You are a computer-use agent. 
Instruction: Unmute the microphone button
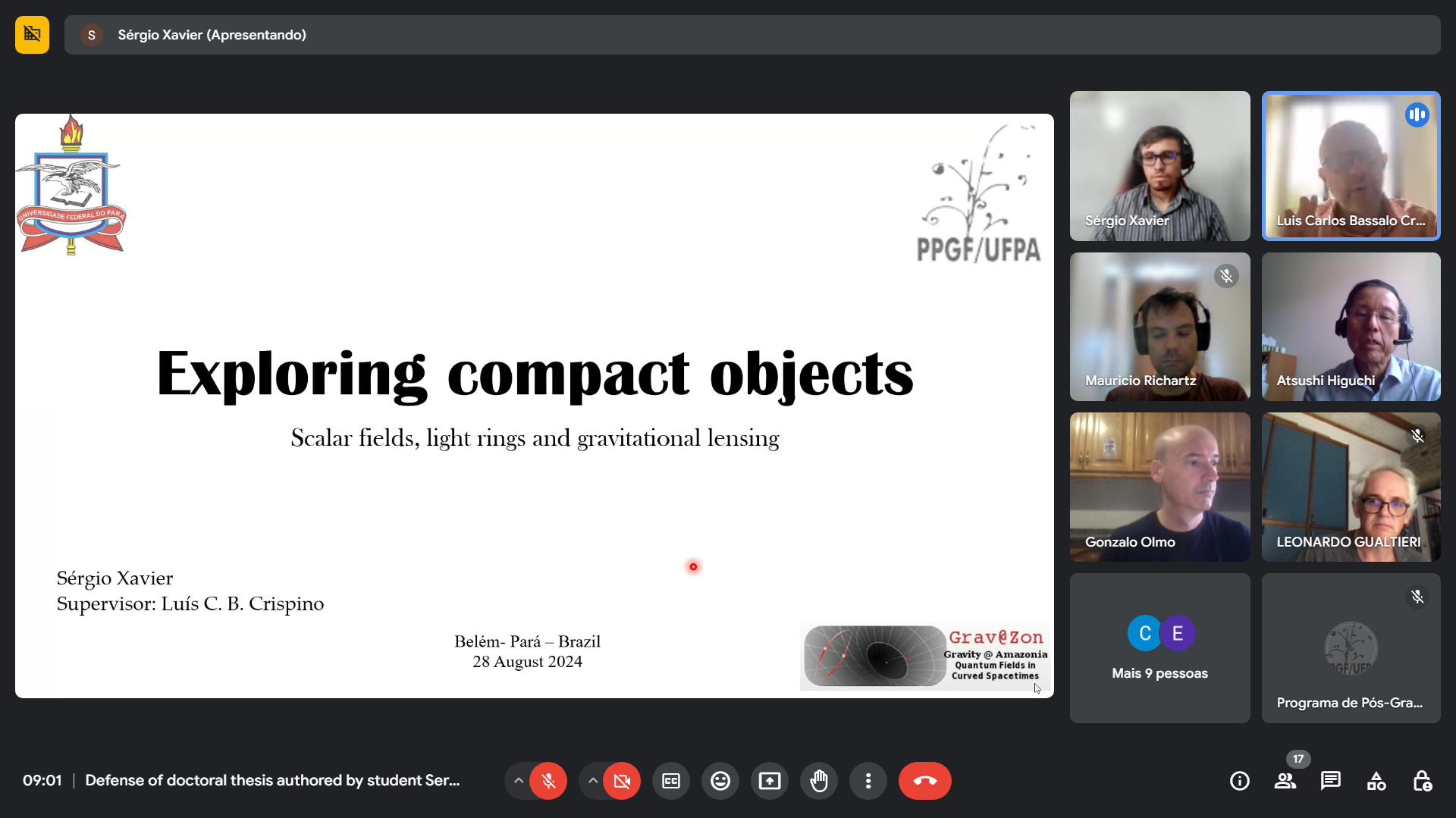point(548,781)
